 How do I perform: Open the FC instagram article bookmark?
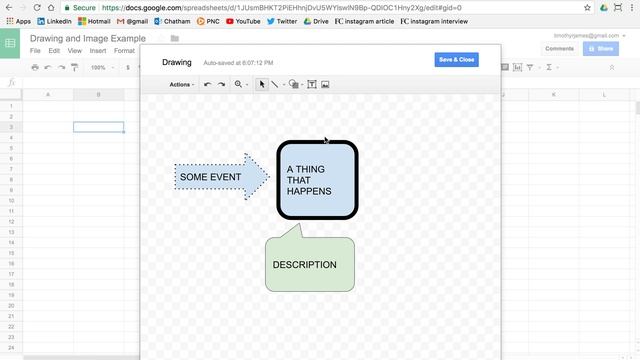(x=364, y=21)
